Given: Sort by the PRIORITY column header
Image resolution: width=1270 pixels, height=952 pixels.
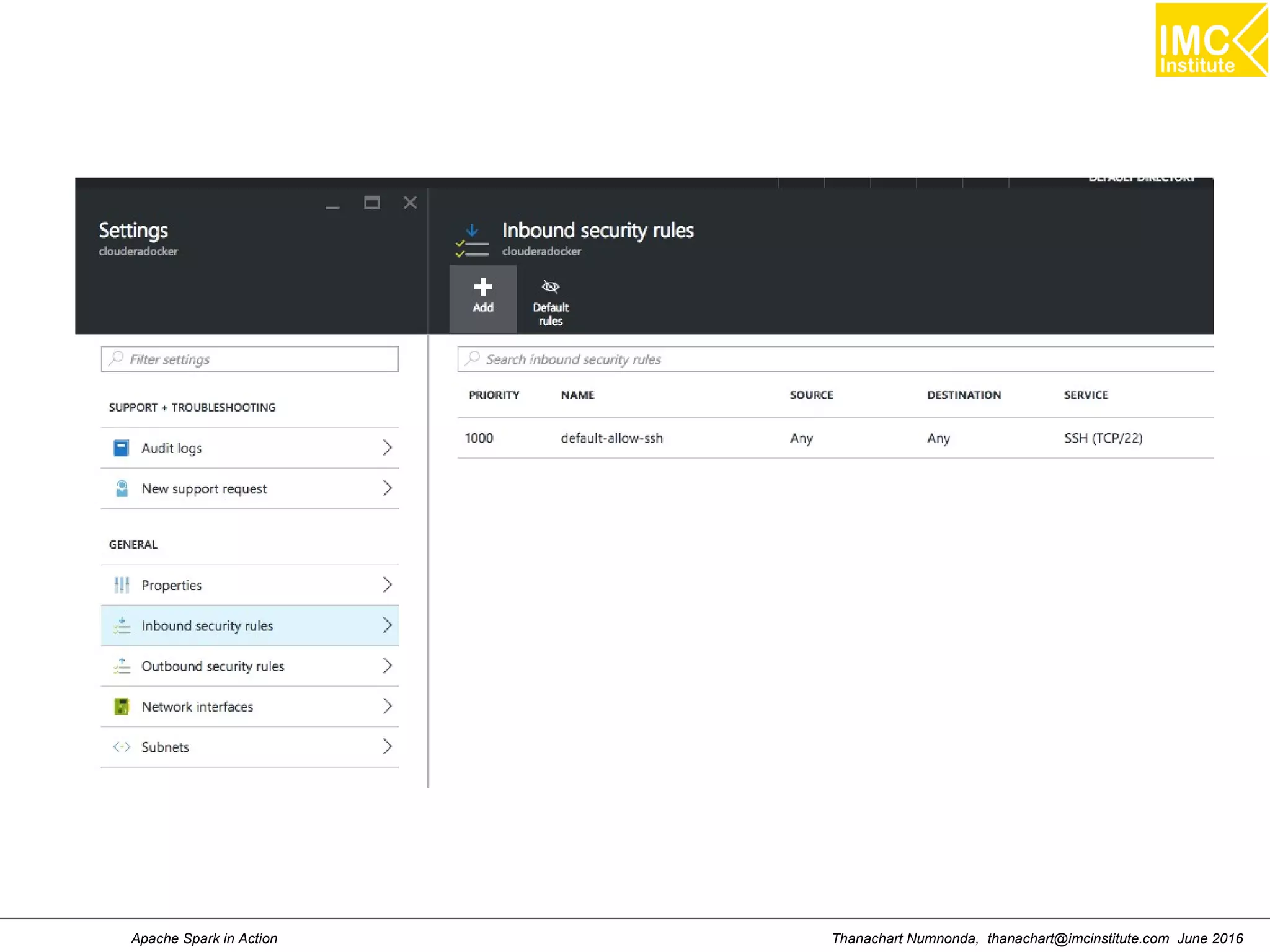Looking at the screenshot, I should (494, 395).
